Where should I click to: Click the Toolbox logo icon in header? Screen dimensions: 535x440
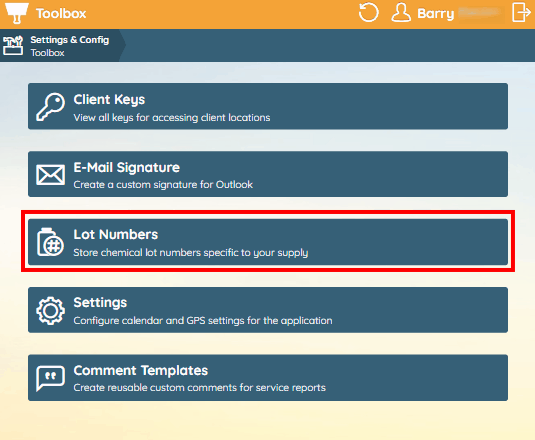coord(16,13)
